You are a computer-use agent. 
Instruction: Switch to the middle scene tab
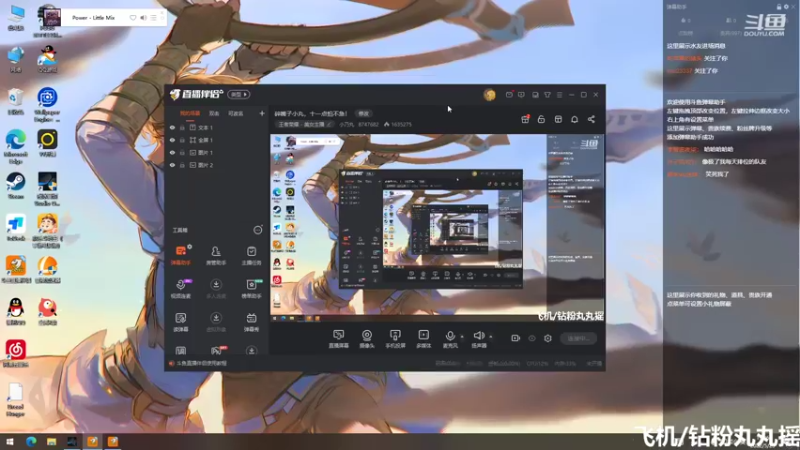click(x=214, y=113)
